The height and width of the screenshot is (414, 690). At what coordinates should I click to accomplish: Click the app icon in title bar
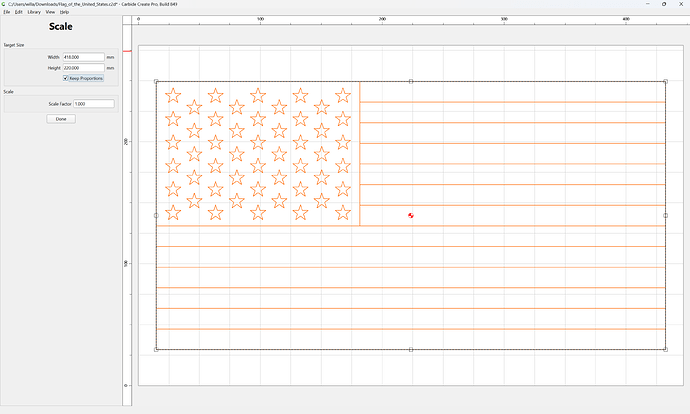coord(4,4)
